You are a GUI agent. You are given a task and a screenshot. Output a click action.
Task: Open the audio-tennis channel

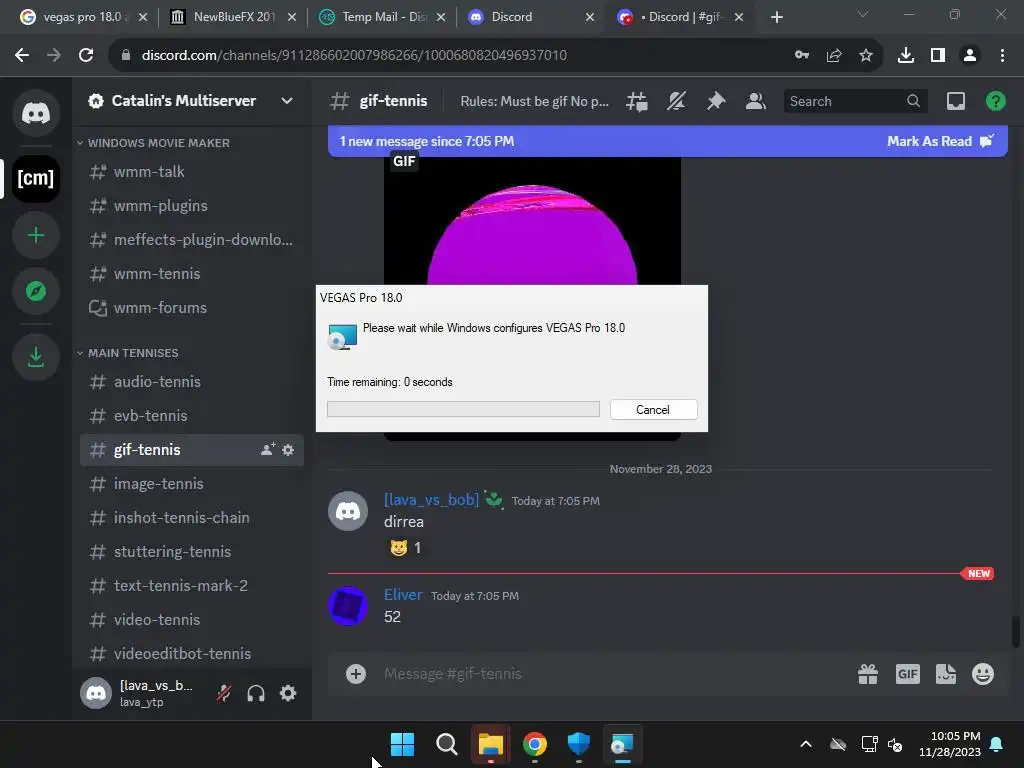coord(191,381)
